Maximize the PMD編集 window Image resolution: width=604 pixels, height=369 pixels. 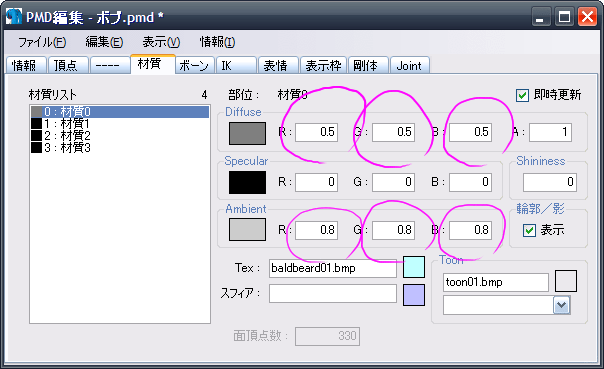pos(564,17)
